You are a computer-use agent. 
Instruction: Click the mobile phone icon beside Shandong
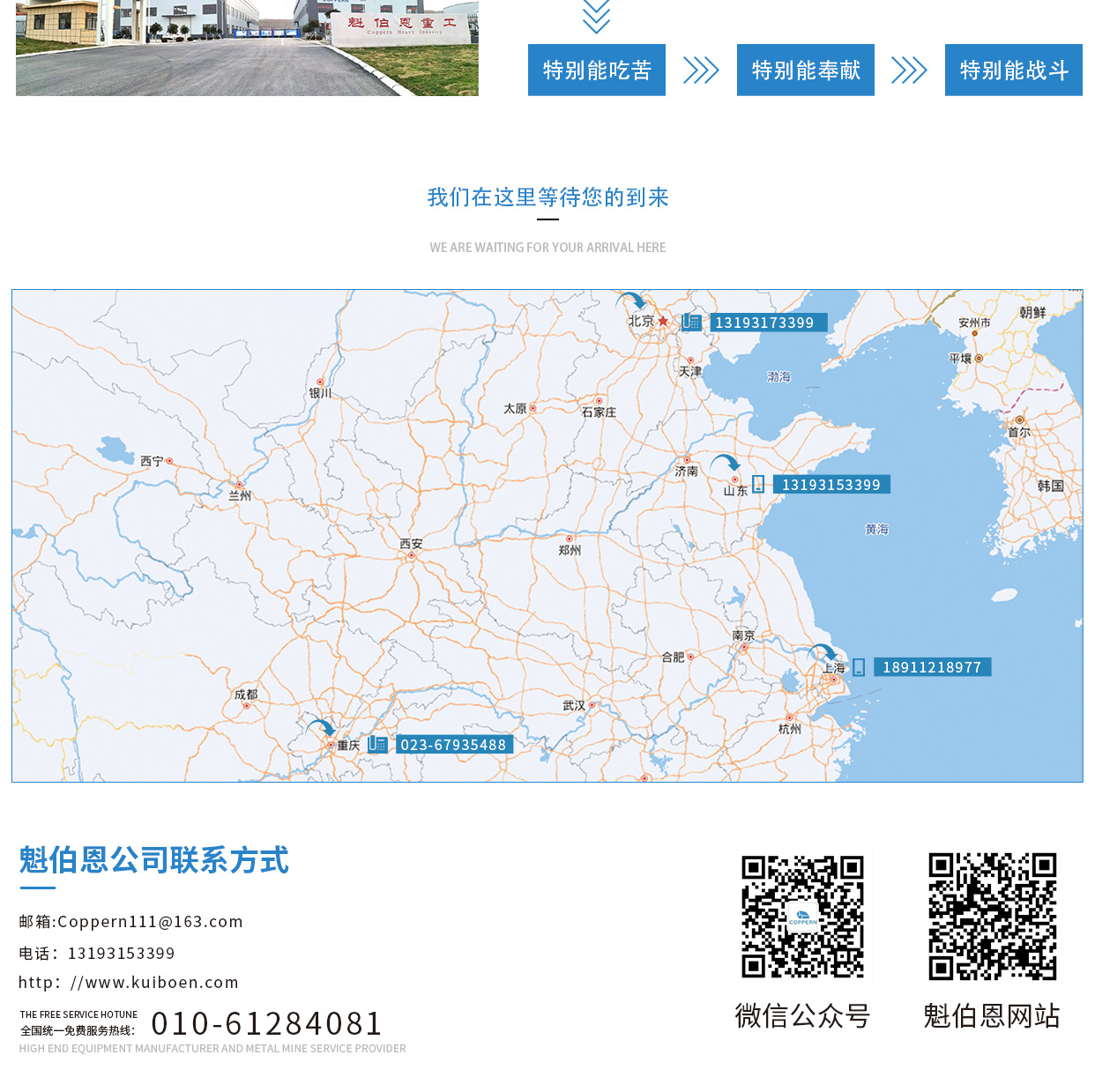758,485
